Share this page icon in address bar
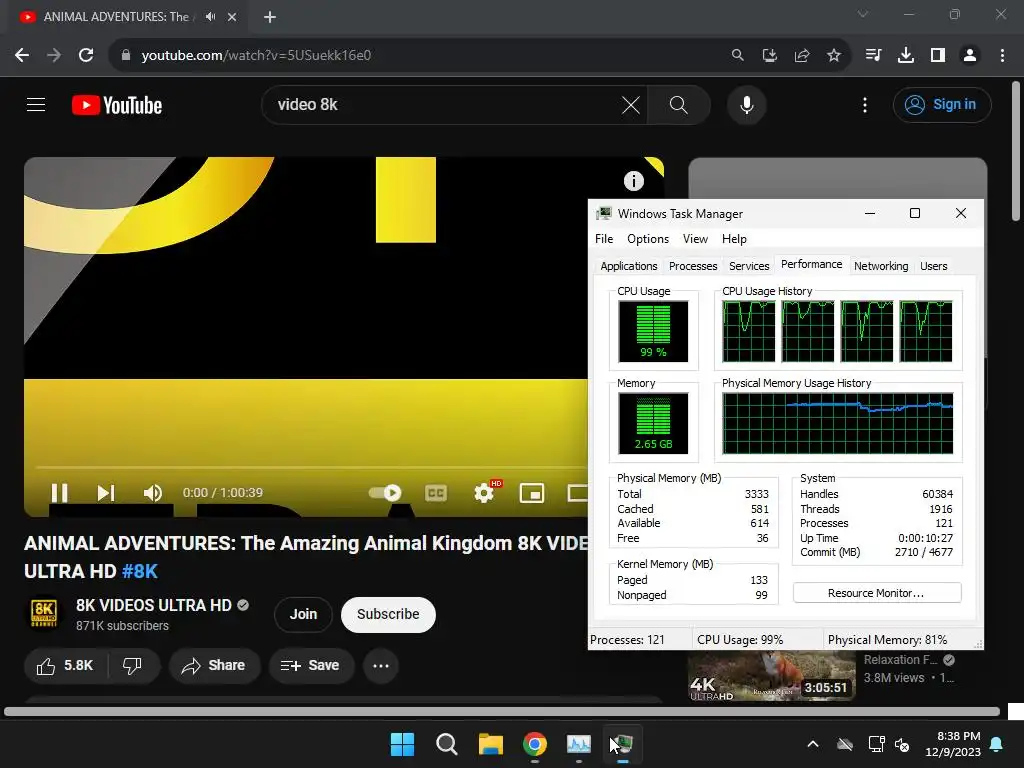This screenshot has height=768, width=1024. (x=801, y=55)
